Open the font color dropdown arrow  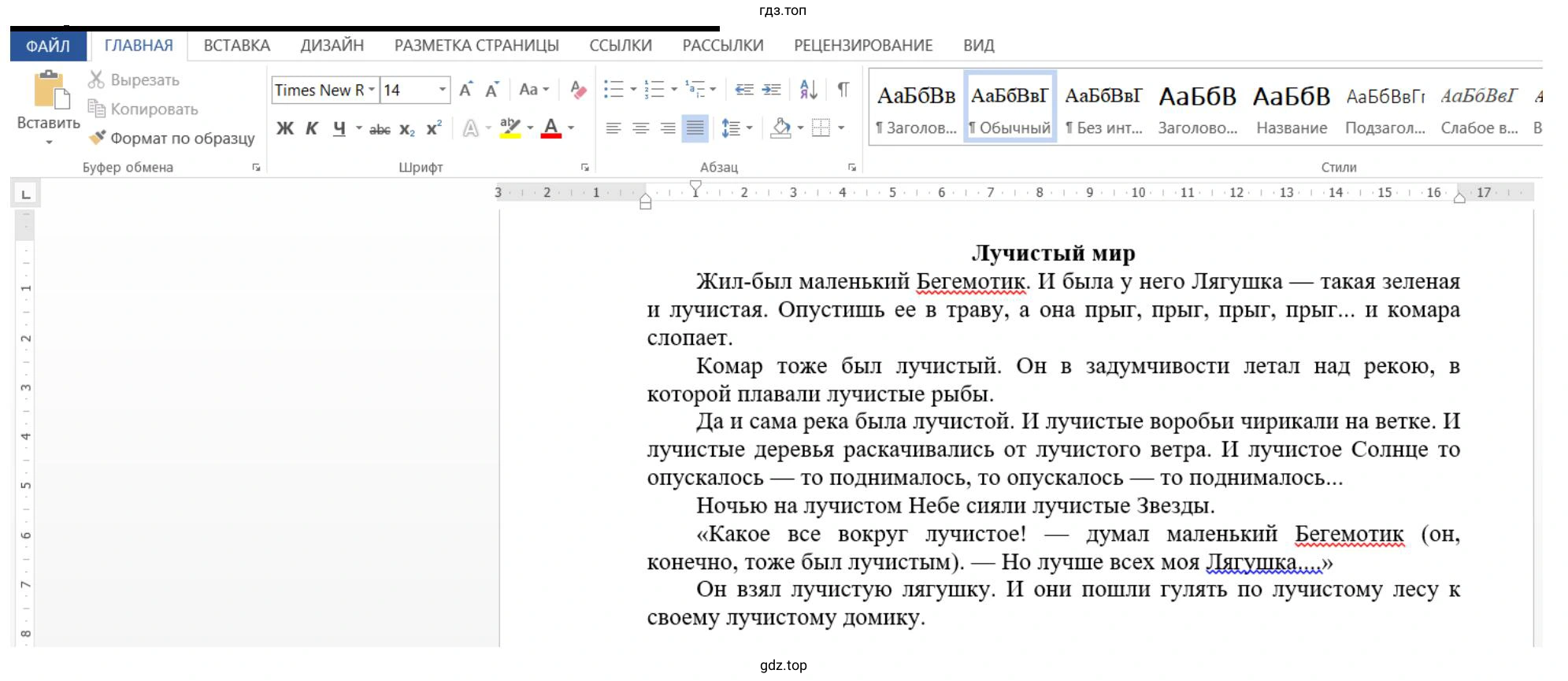(x=571, y=128)
